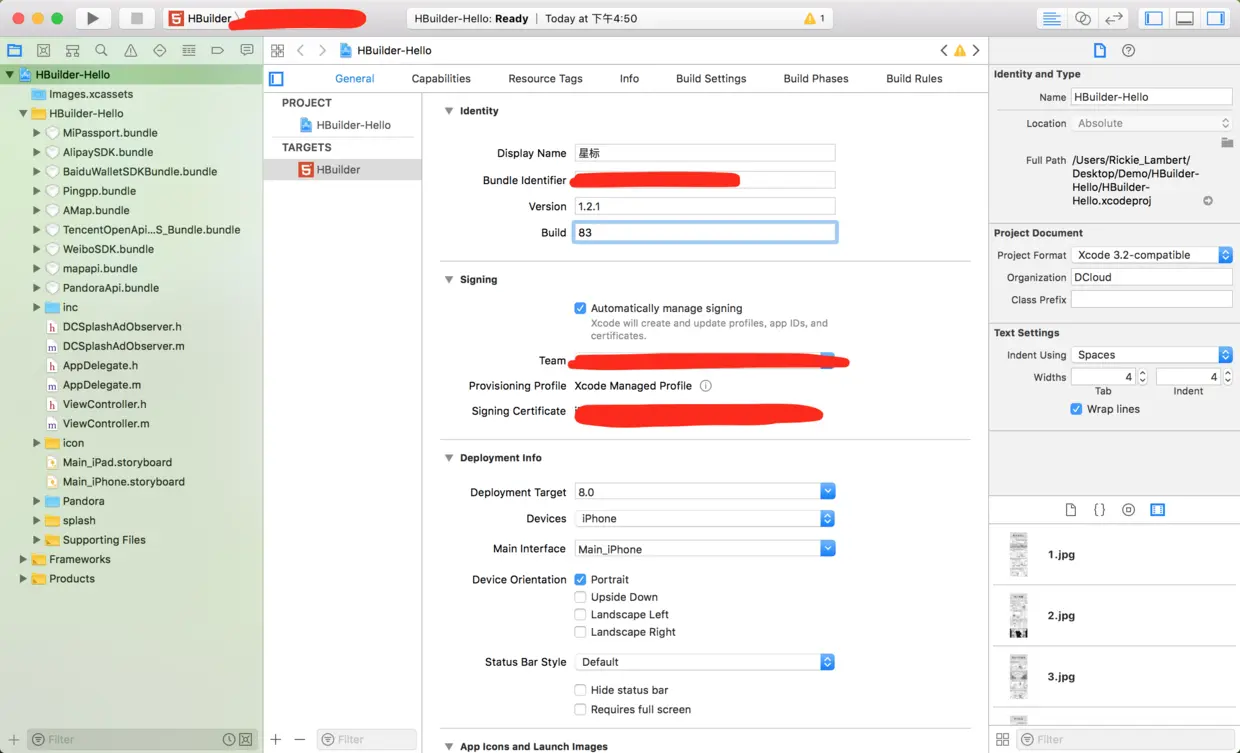The height and width of the screenshot is (753, 1240).
Task: Switch to Build Rules tab
Action: (914, 78)
